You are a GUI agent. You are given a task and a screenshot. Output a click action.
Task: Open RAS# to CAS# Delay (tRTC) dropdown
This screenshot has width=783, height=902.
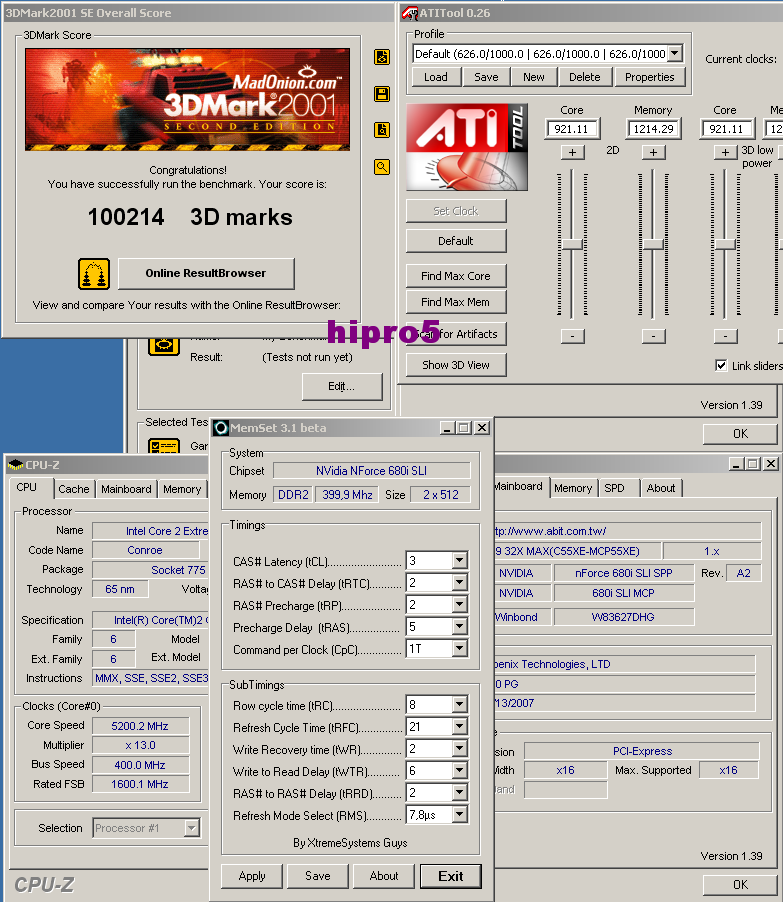coord(459,583)
